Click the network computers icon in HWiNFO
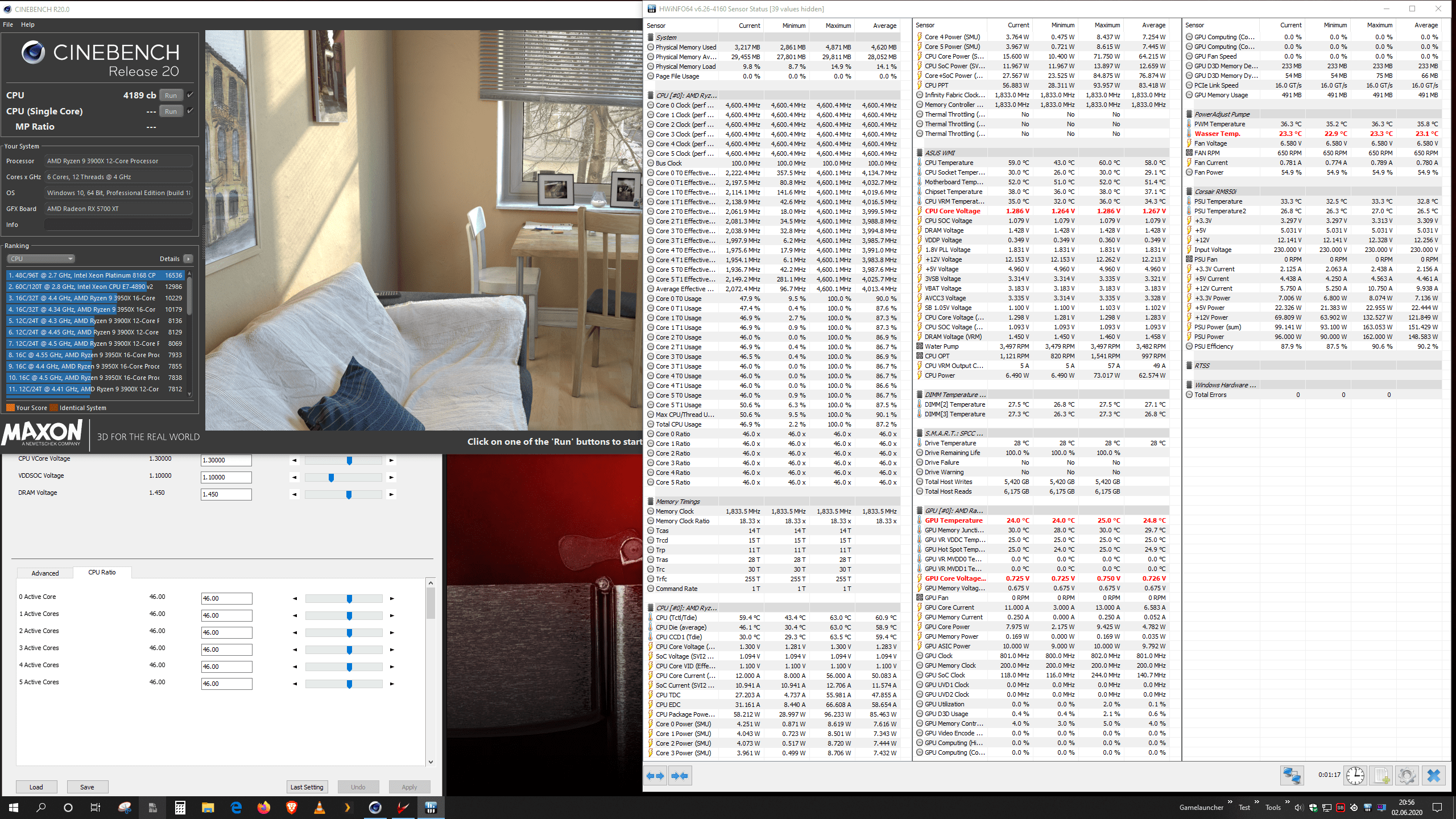Viewport: 1456px width, 819px height. click(1292, 776)
